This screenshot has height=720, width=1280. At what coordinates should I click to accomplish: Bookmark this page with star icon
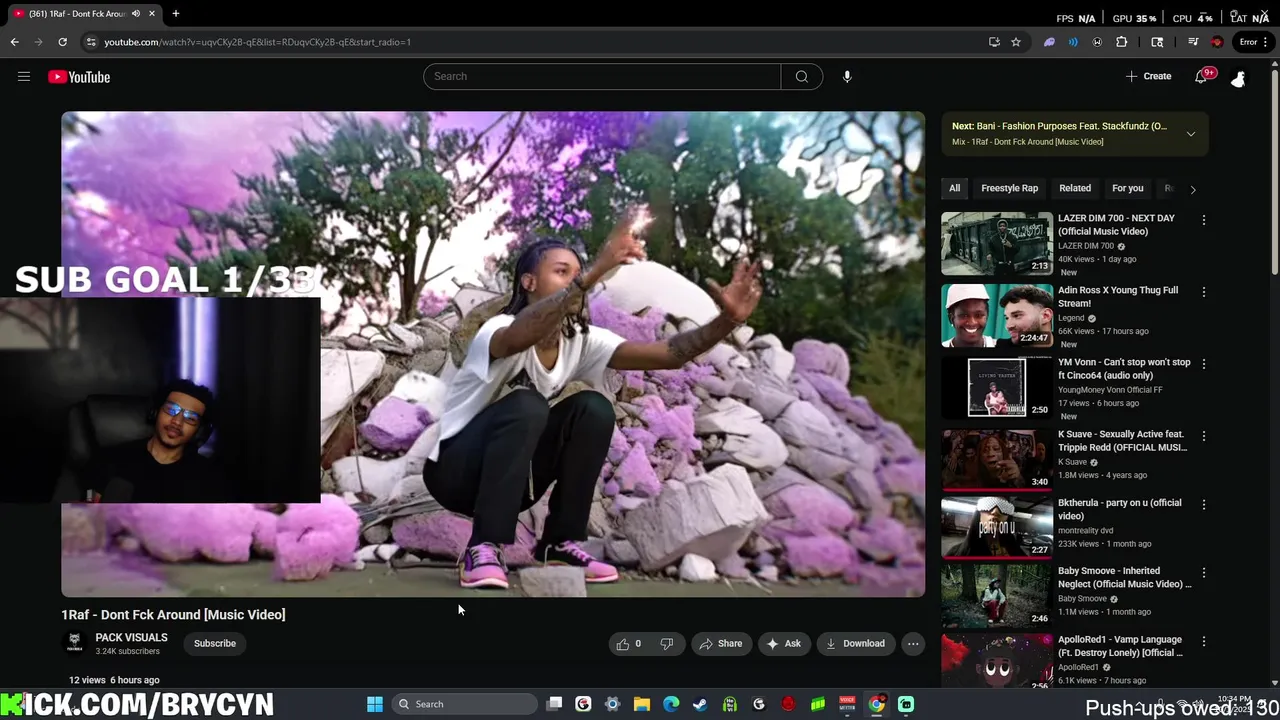tap(1016, 42)
